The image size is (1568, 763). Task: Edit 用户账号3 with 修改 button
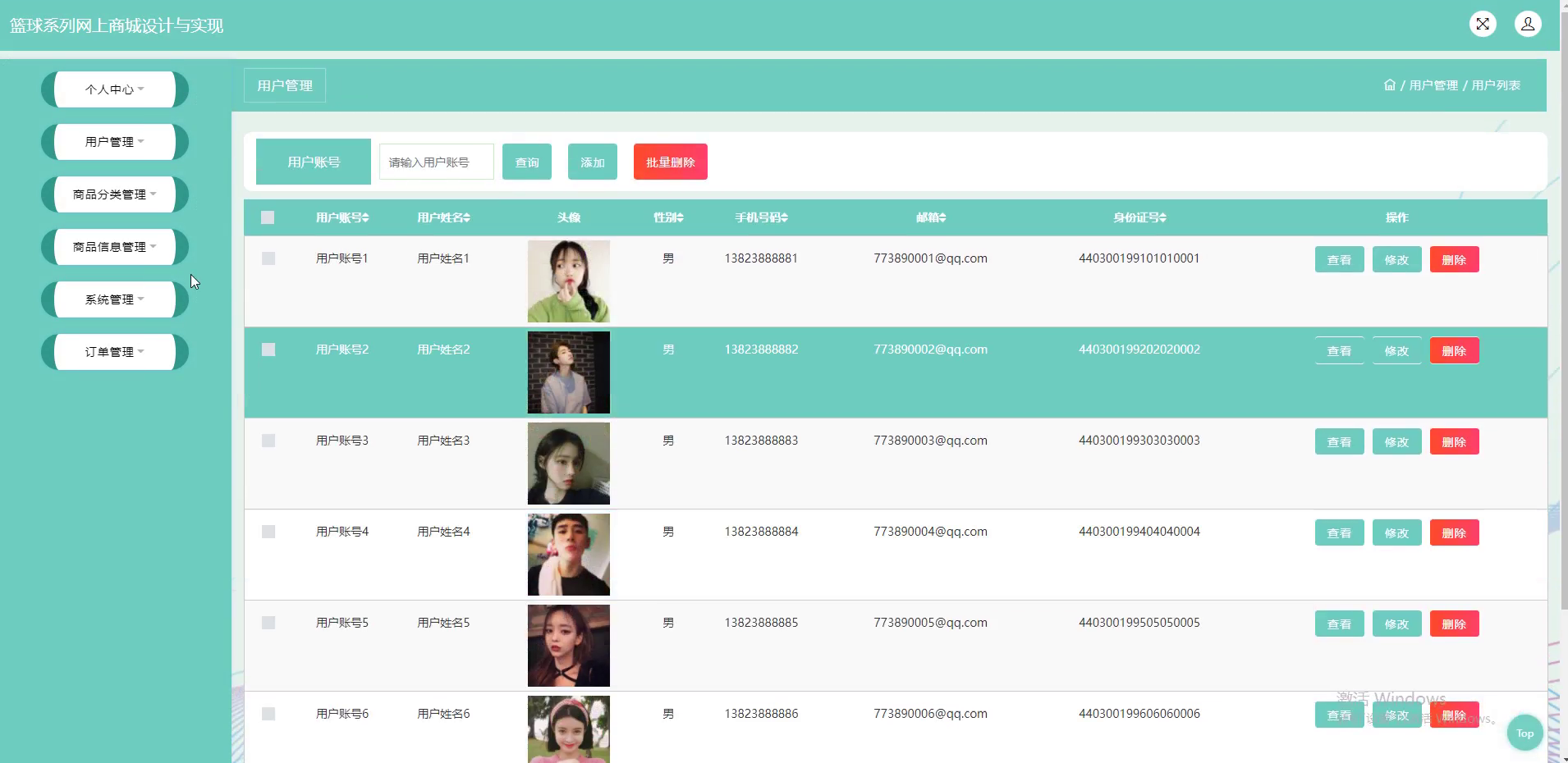pyautogui.click(x=1397, y=441)
